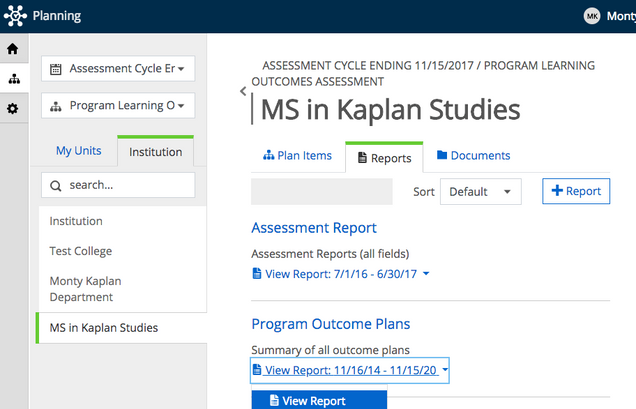Expand the Assessment Cycle dropdown
This screenshot has width=636, height=409.
[x=118, y=69]
